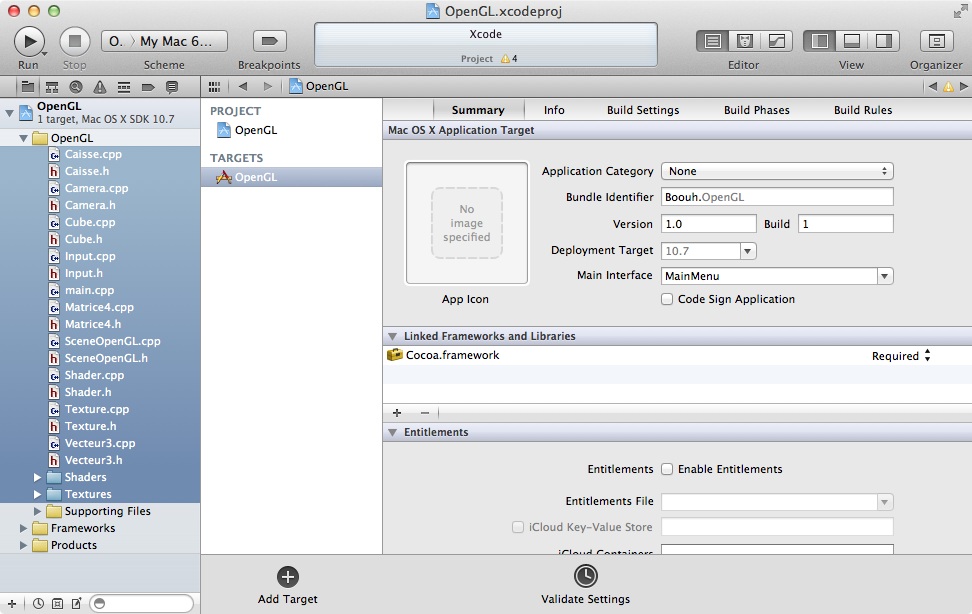Screen dimensions: 972x614
Task: Click the Run button in toolbar
Action: (x=29, y=41)
